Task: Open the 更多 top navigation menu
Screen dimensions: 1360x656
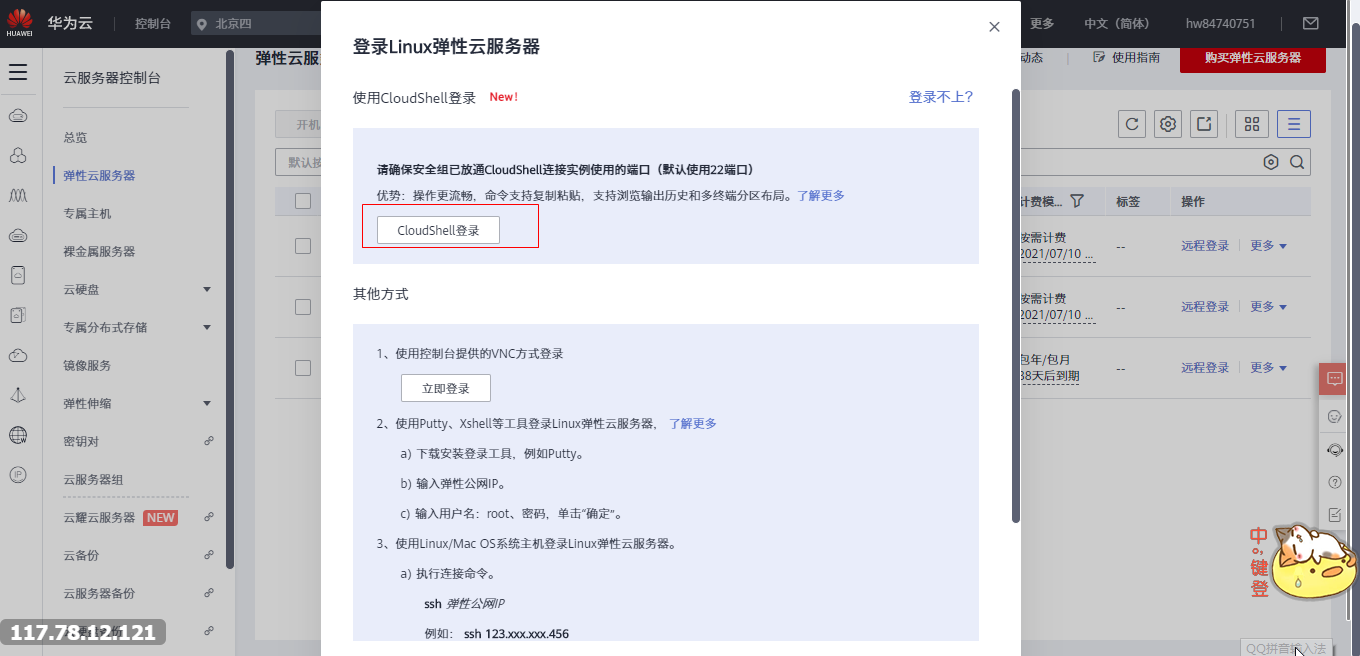Action: [x=1042, y=23]
